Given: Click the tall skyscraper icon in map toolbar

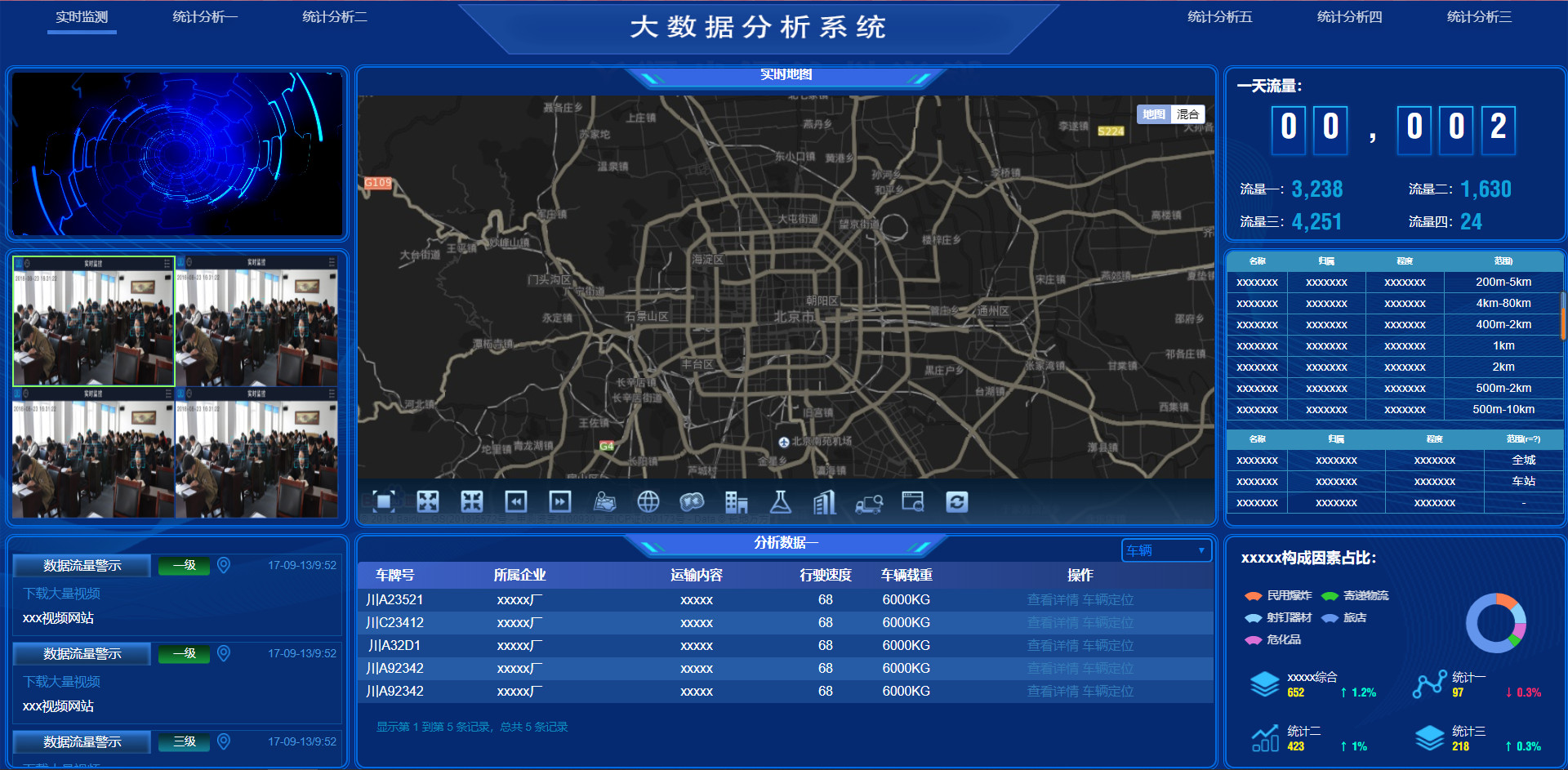Looking at the screenshot, I should 825,502.
